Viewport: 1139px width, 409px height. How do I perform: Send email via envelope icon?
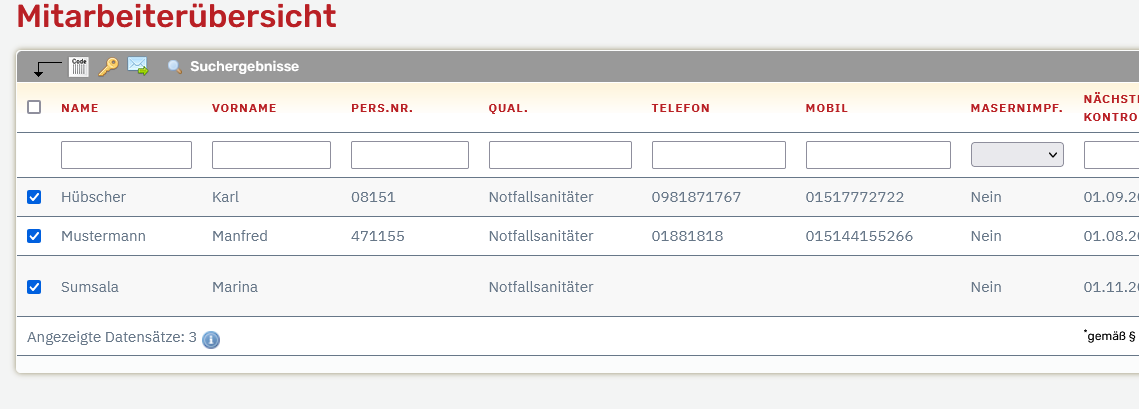138,66
